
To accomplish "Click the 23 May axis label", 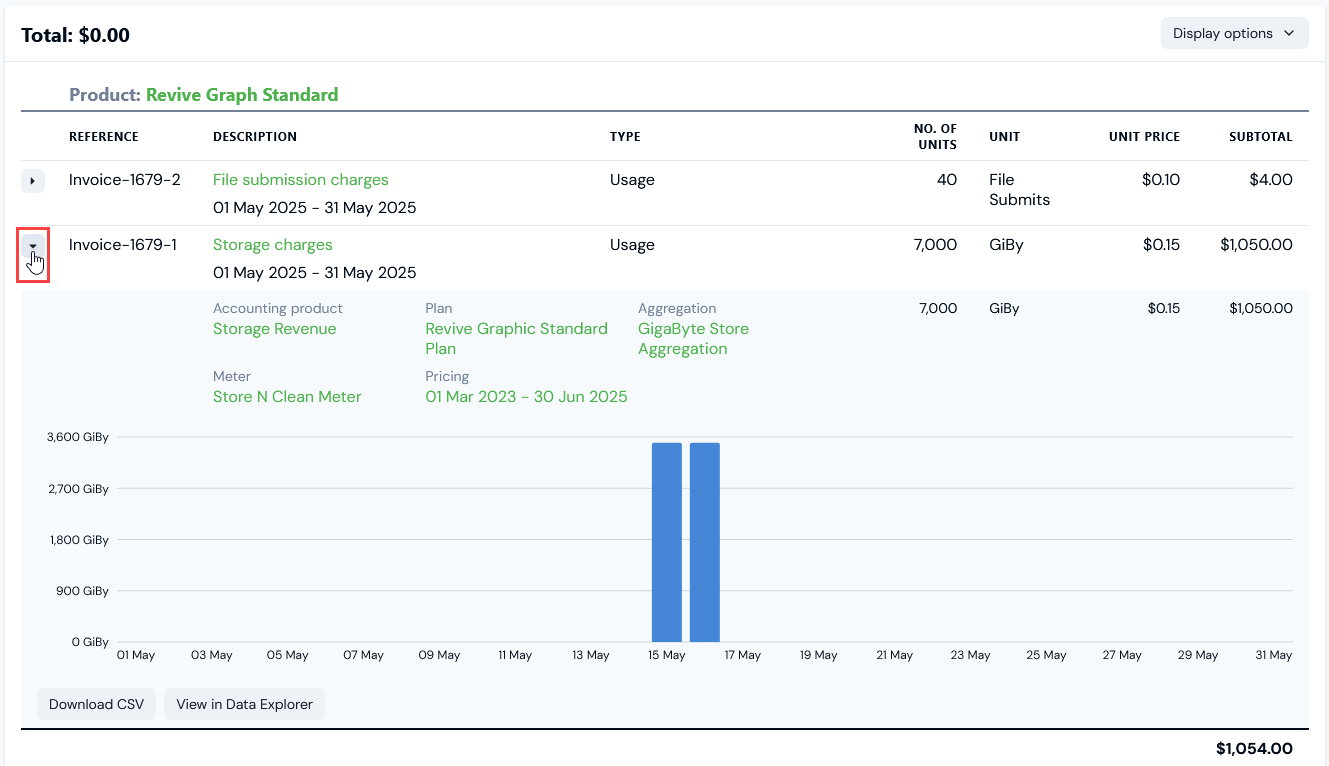I will pyautogui.click(x=970, y=655).
